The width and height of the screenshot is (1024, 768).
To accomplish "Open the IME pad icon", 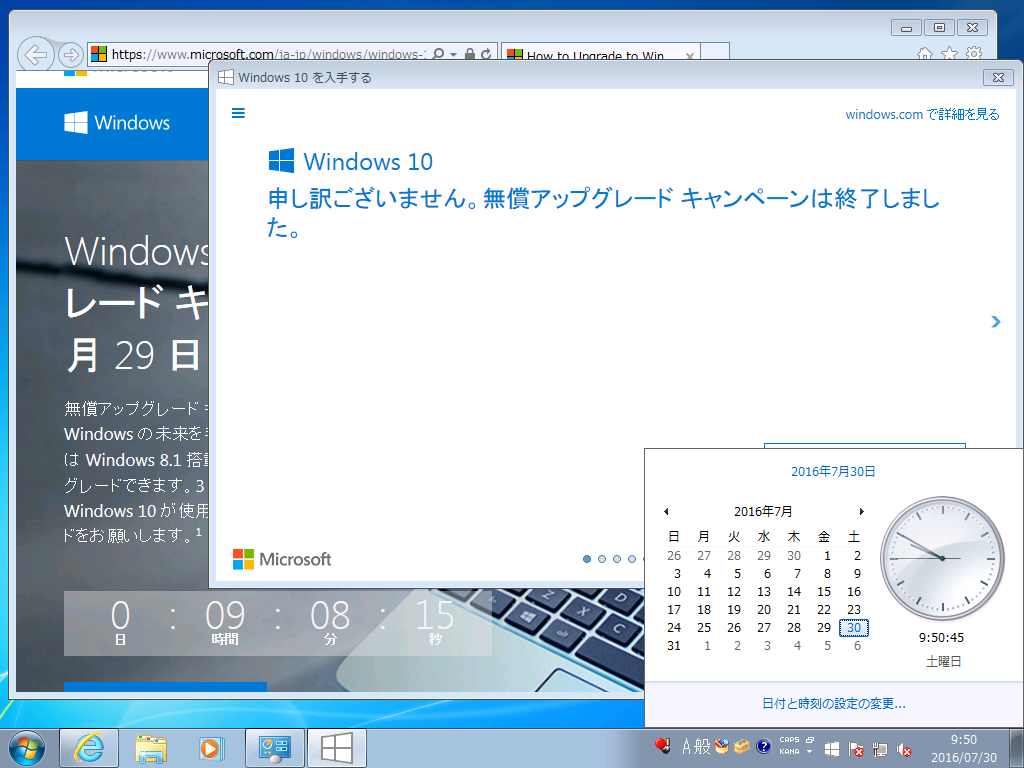I will [722, 745].
